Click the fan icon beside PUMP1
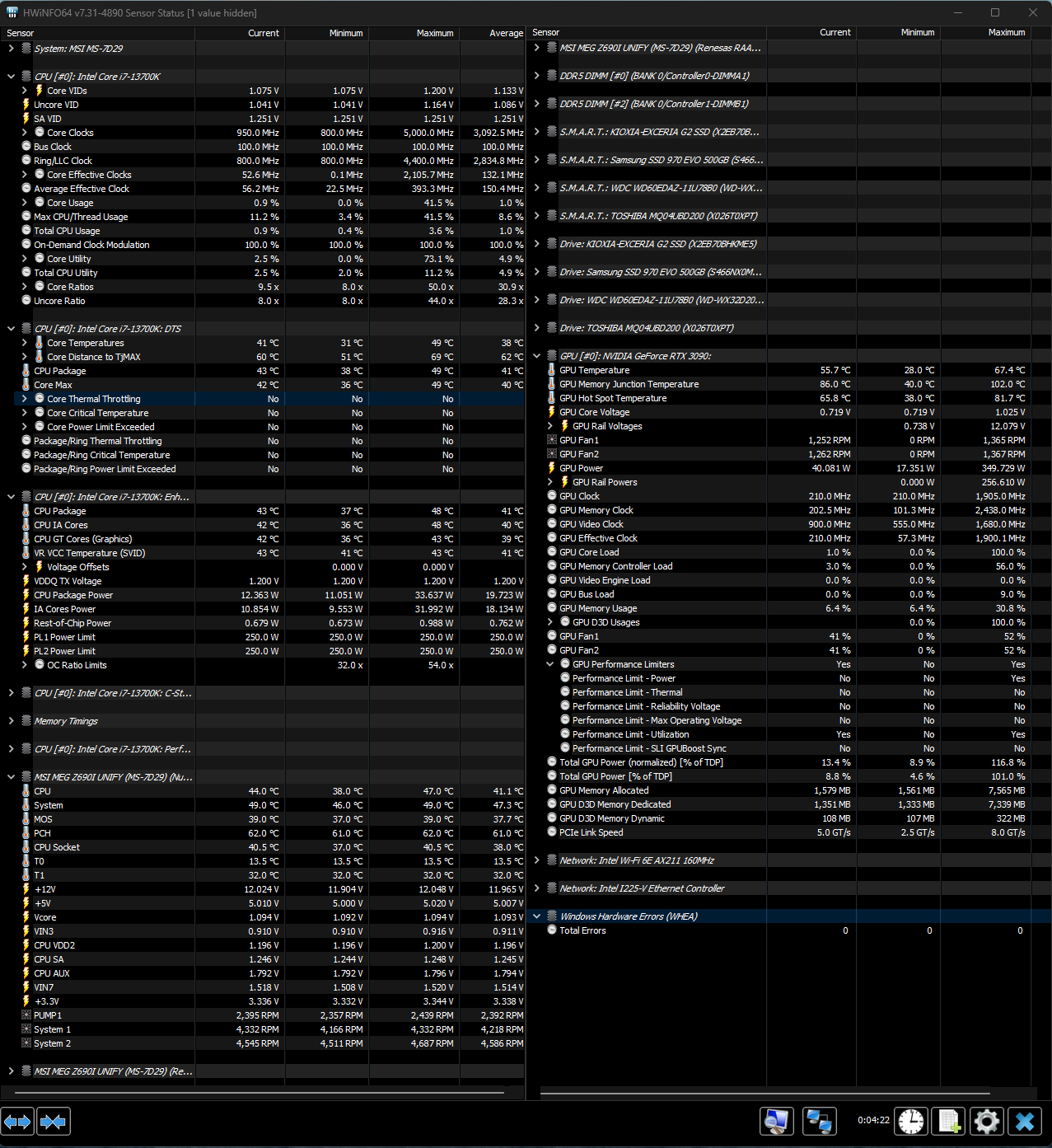 pyautogui.click(x=26, y=1015)
